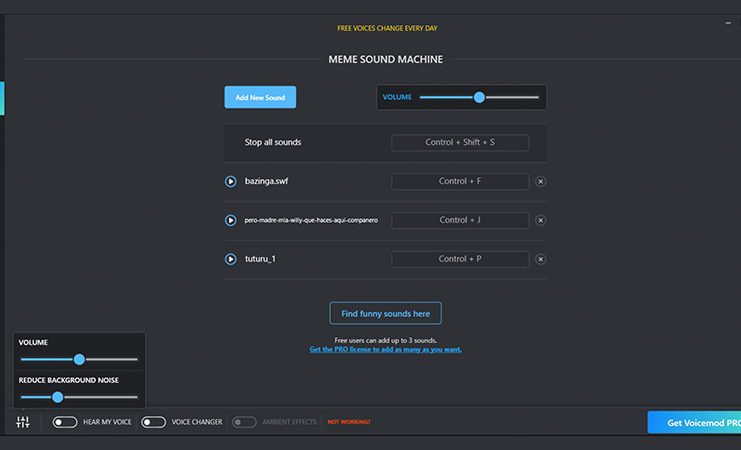
Task: Select the tuturu_1 sound name
Action: click(260, 259)
